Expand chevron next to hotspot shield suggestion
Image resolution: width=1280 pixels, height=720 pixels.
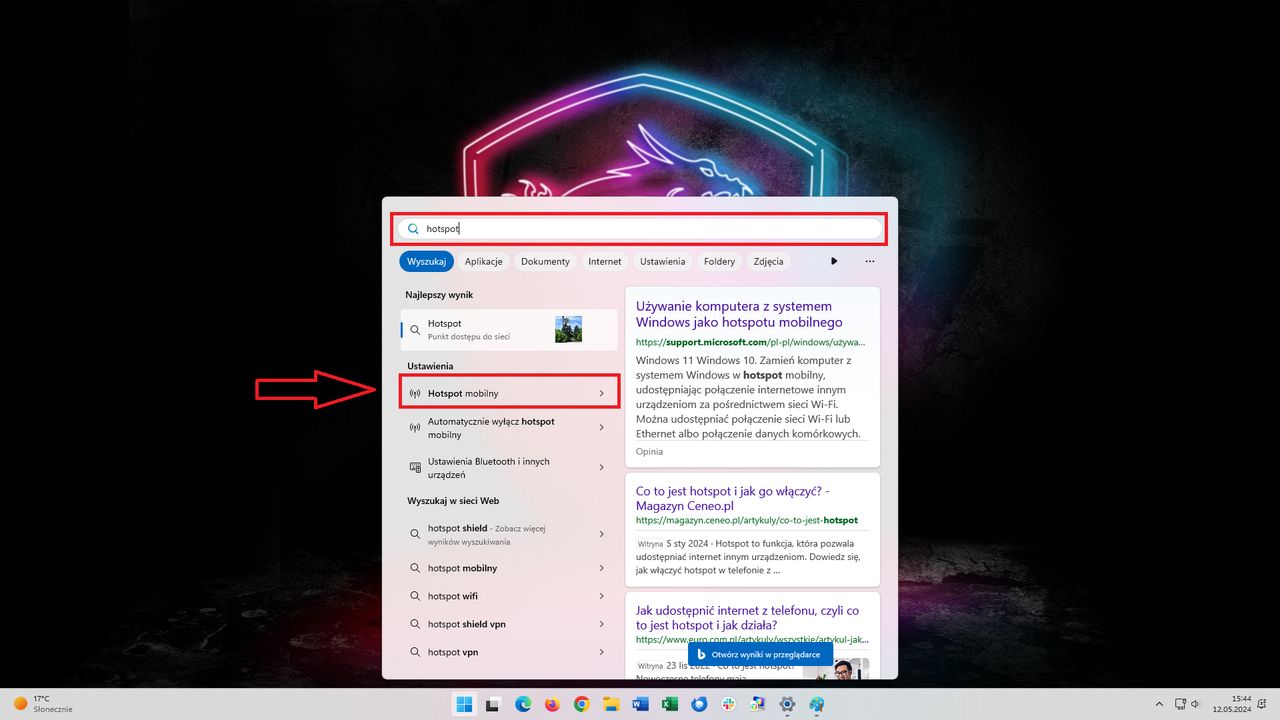click(x=601, y=534)
